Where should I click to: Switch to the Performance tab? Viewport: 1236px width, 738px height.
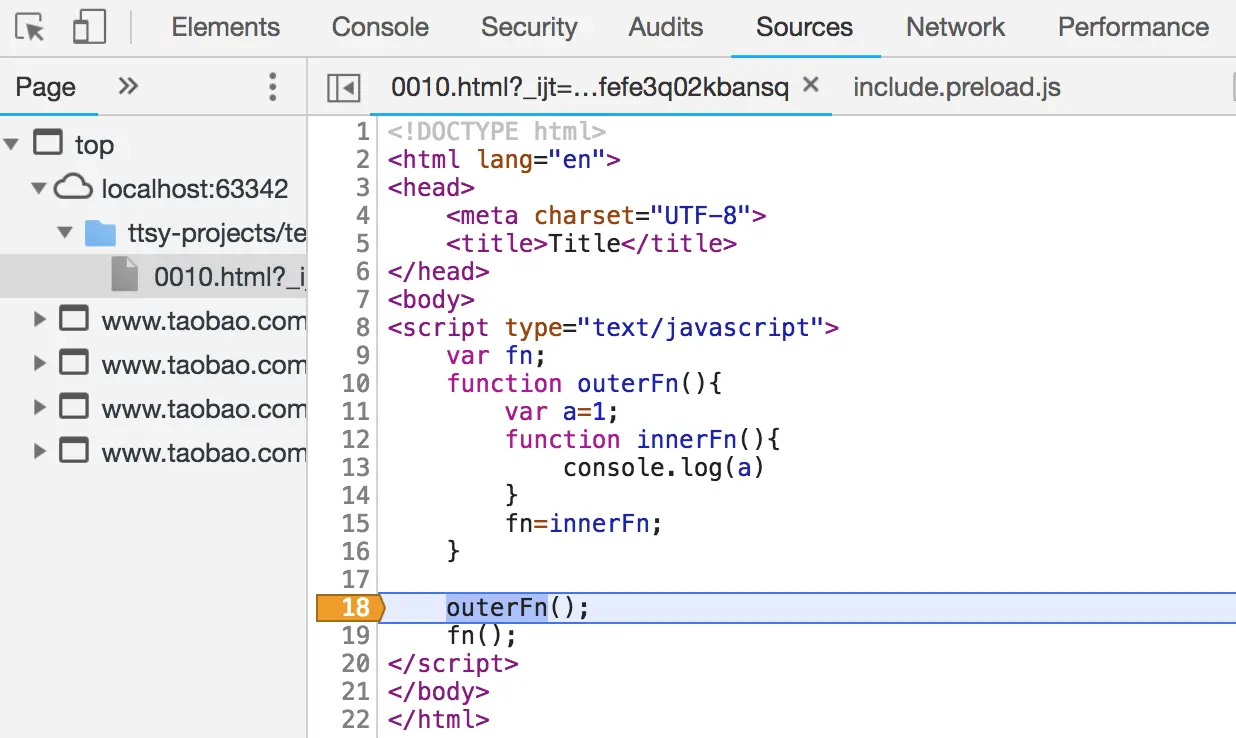click(x=1134, y=28)
